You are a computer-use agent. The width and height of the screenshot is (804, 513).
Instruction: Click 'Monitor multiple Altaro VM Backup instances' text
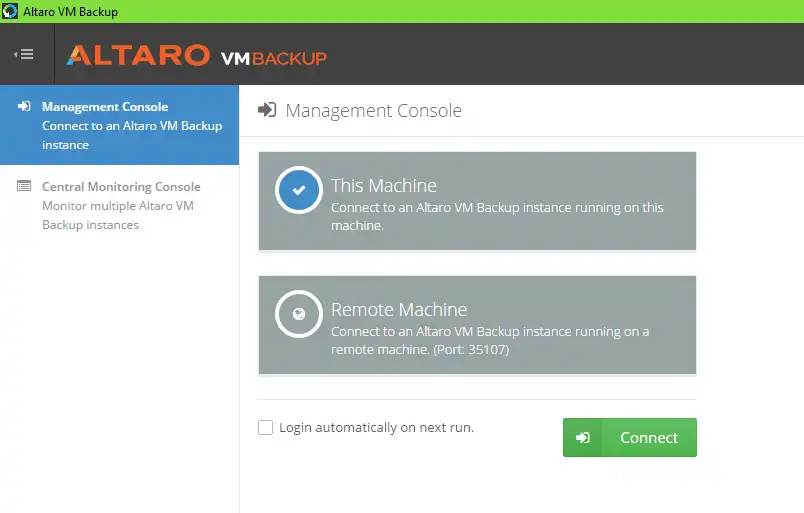(x=118, y=215)
